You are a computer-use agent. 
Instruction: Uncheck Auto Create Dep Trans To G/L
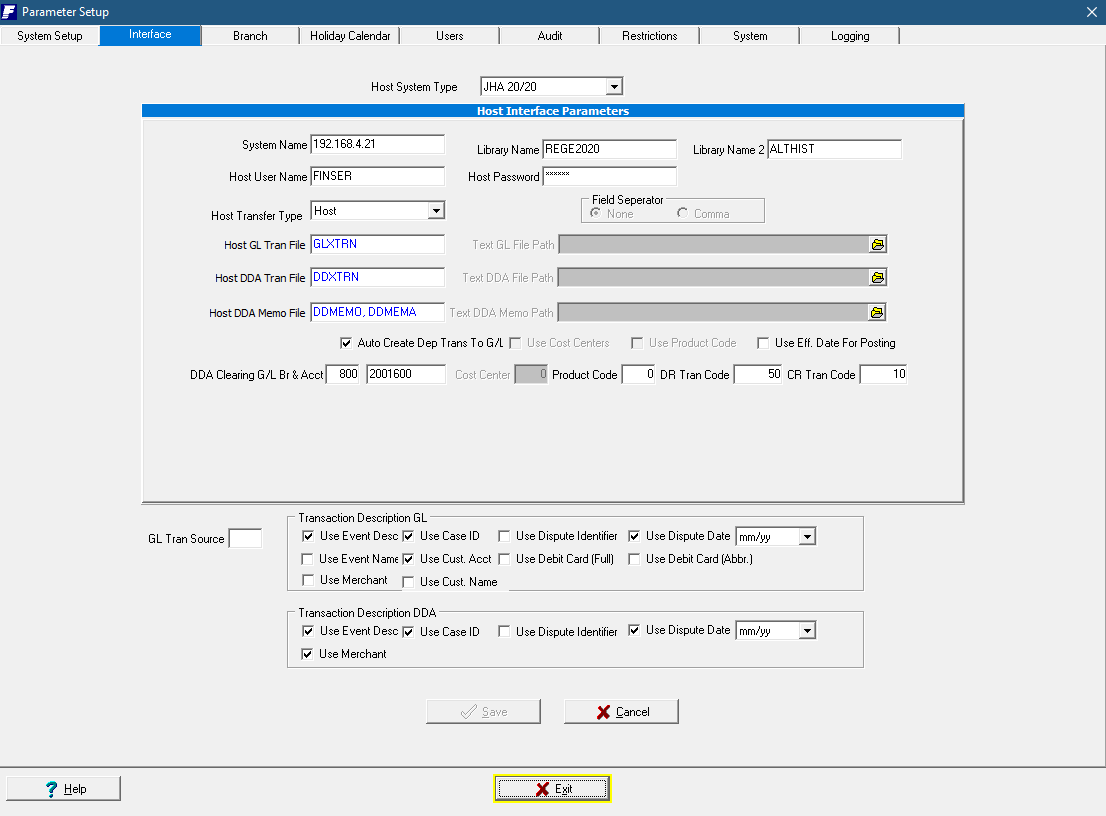[x=347, y=343]
